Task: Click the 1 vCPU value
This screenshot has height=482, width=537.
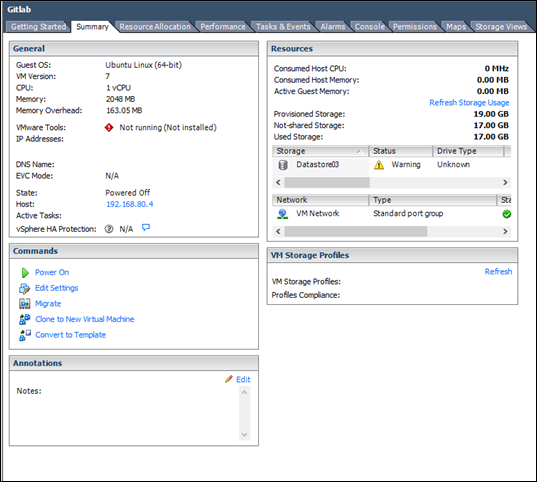Action: pos(118,88)
